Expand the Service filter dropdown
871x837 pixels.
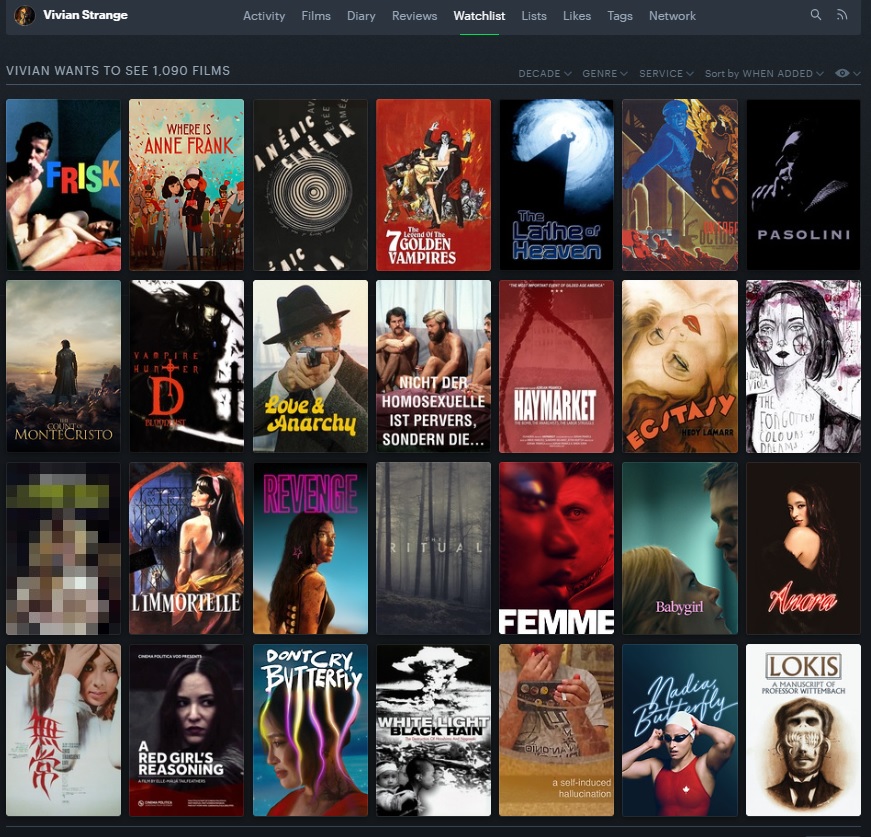tap(666, 73)
